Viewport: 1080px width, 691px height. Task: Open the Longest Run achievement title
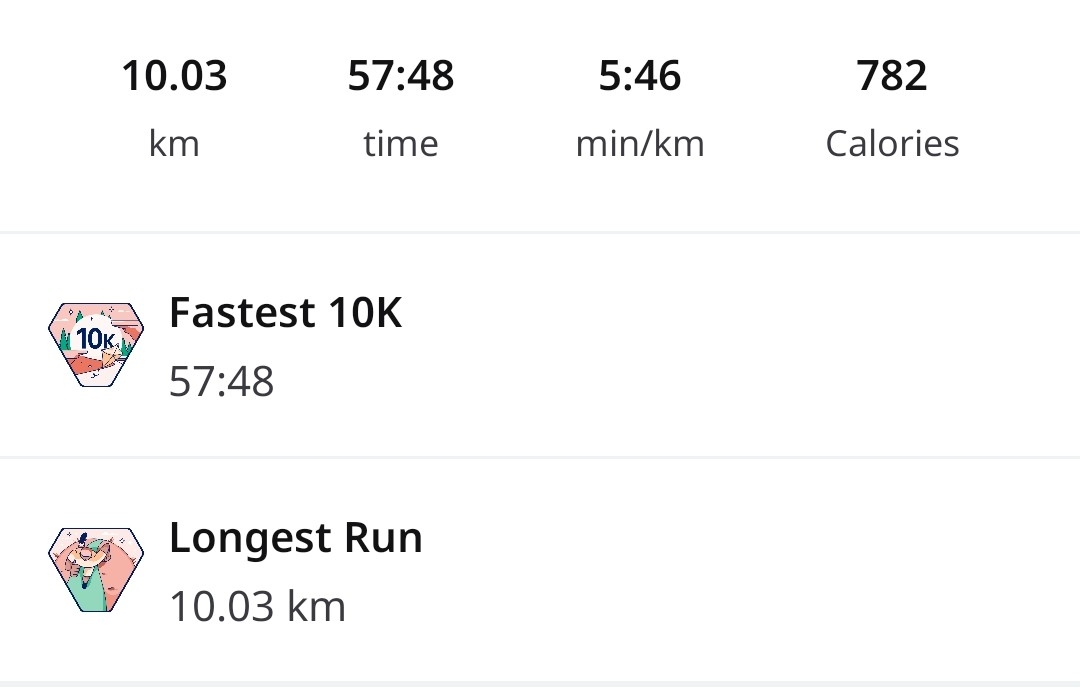point(295,538)
